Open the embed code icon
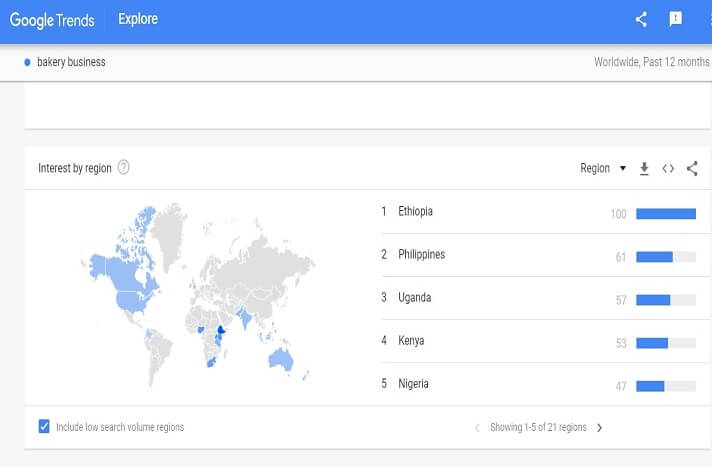712x467 pixels. tap(668, 169)
